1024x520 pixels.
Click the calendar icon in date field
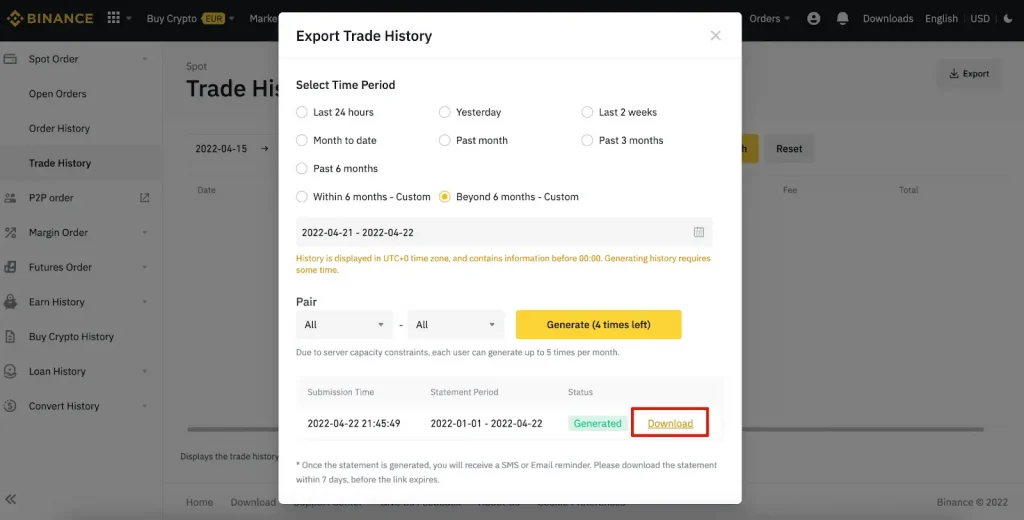pyautogui.click(x=699, y=232)
